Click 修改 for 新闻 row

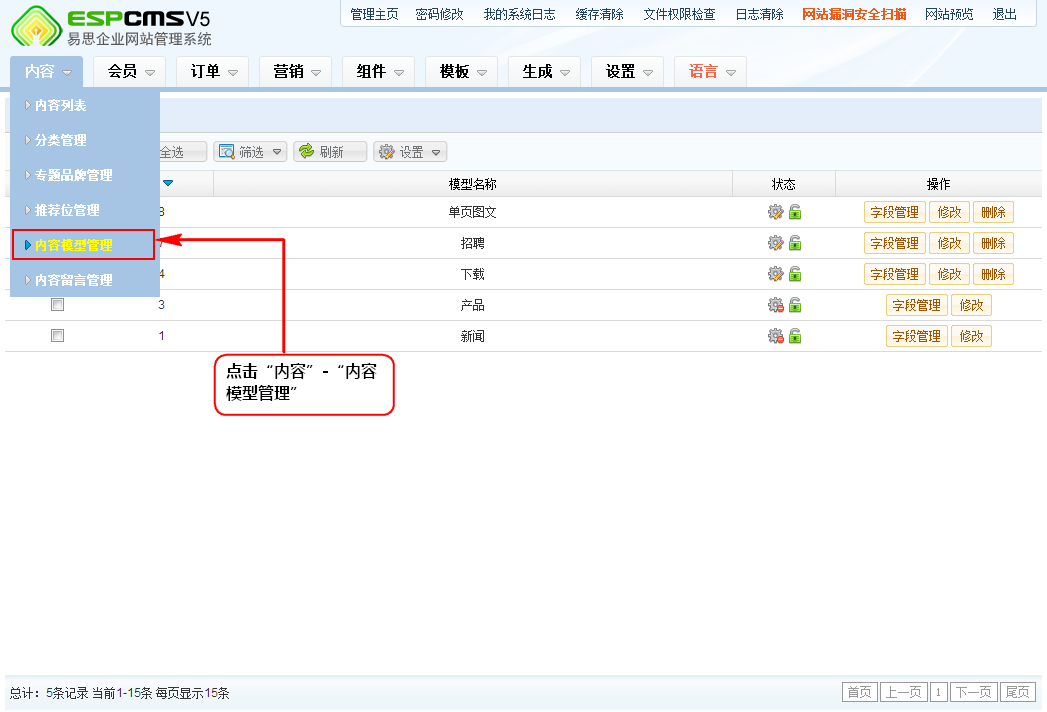[971, 336]
